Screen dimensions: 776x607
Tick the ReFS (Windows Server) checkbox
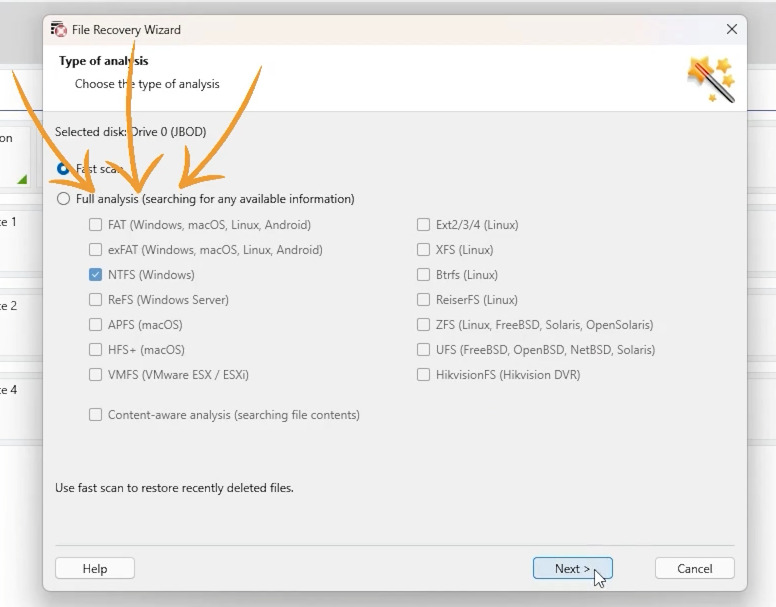pos(95,299)
